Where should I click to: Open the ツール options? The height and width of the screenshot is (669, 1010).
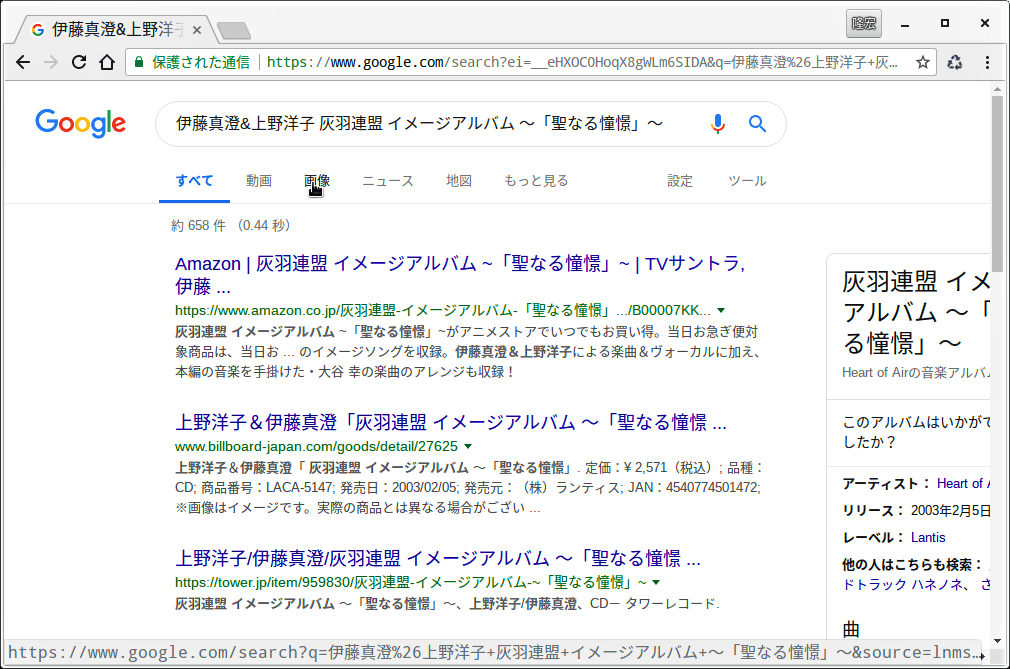(x=747, y=181)
